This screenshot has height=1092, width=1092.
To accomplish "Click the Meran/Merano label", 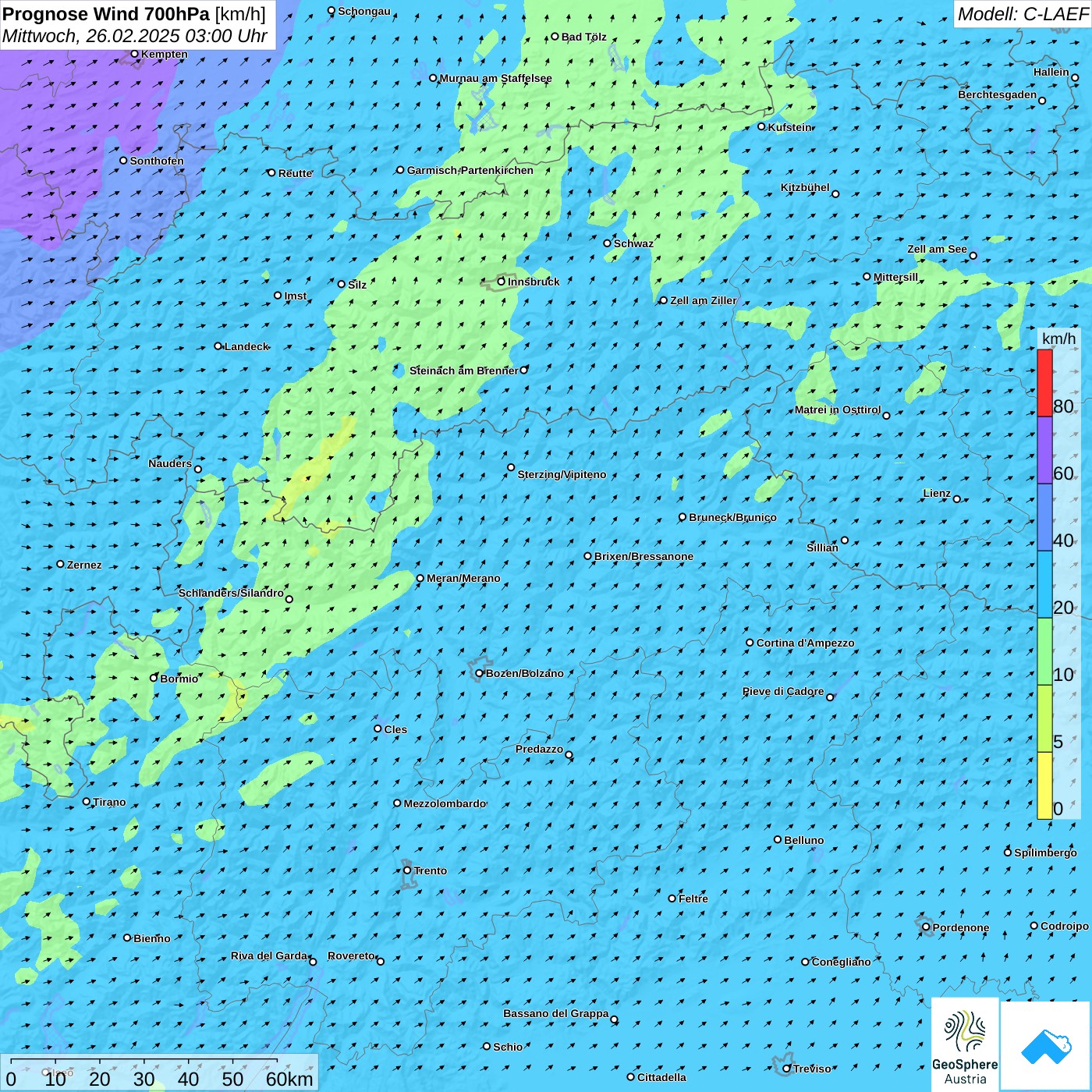I will tap(463, 578).
